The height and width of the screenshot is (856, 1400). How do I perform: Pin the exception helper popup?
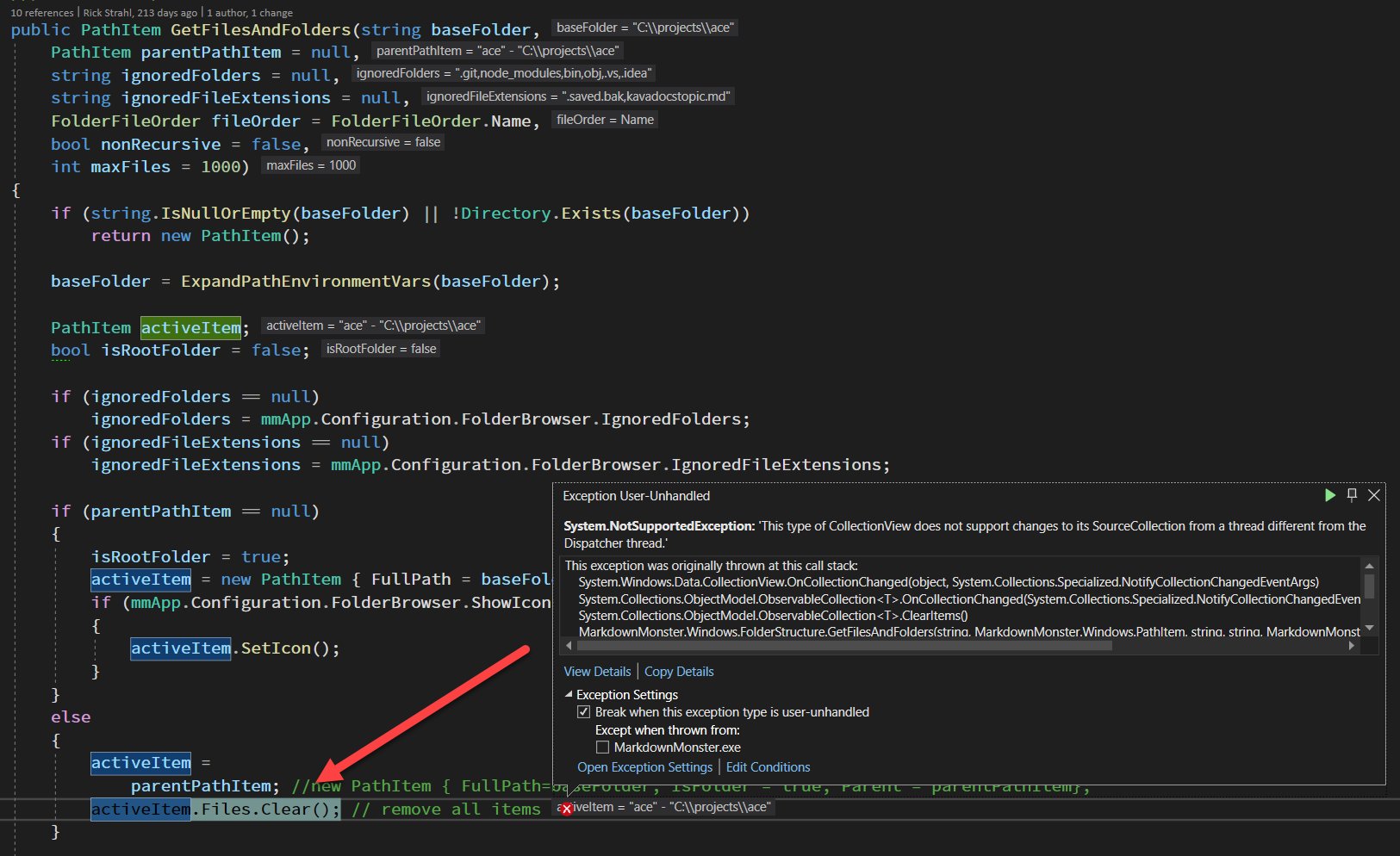1352,495
